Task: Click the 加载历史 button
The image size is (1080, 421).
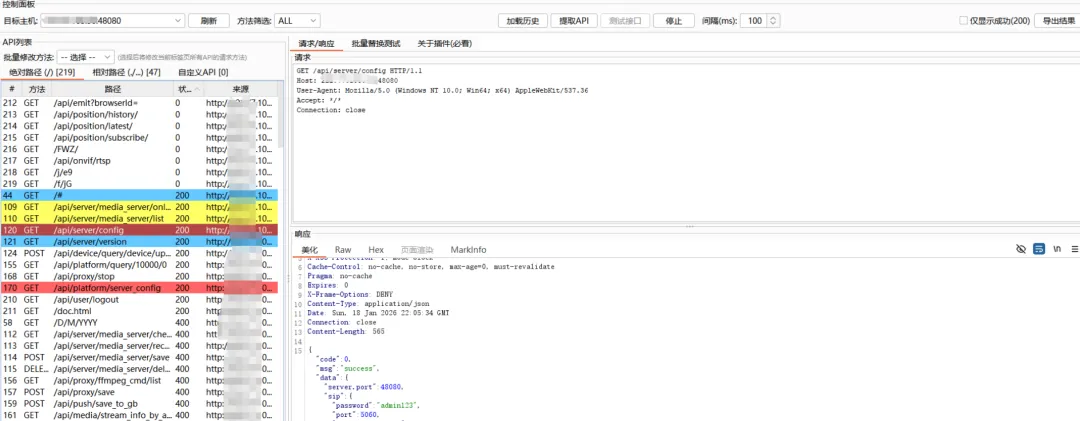Action: click(x=523, y=21)
